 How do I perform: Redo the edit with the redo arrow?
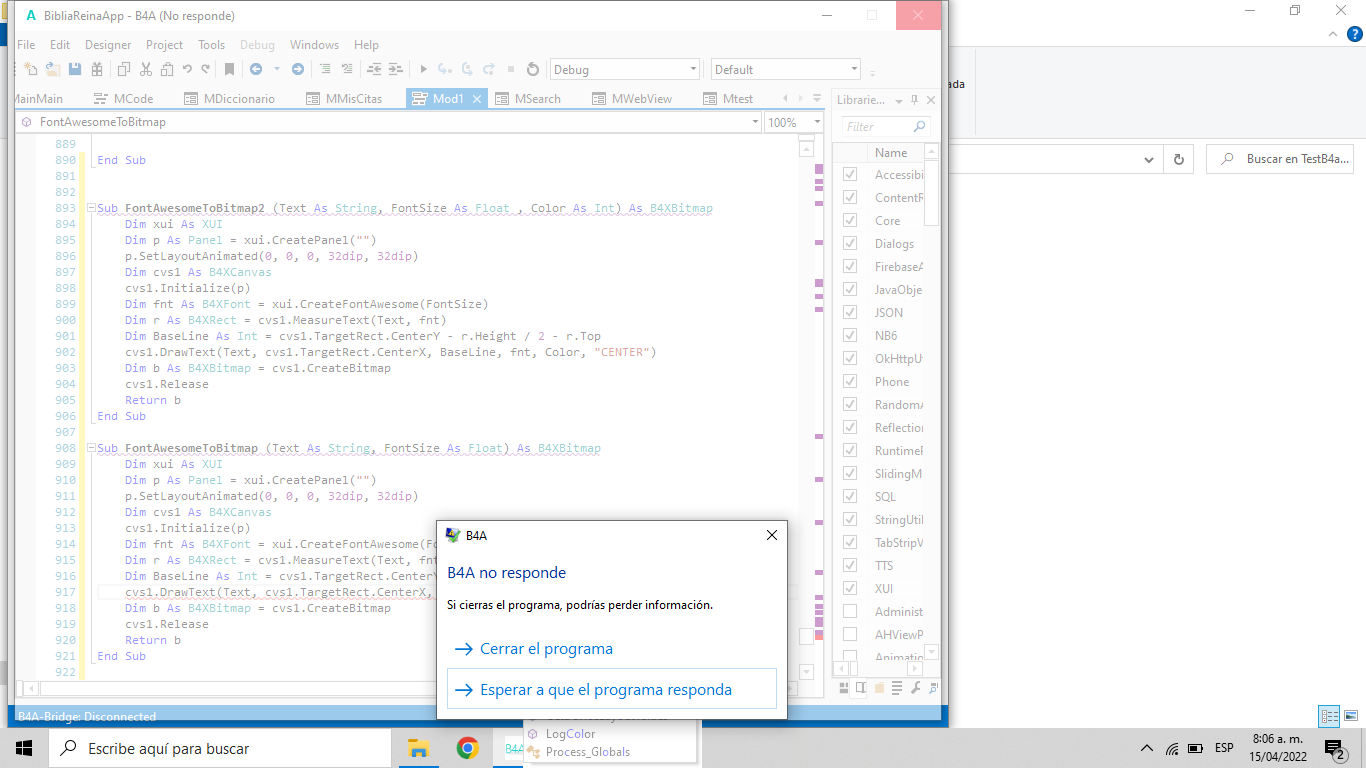tap(205, 69)
